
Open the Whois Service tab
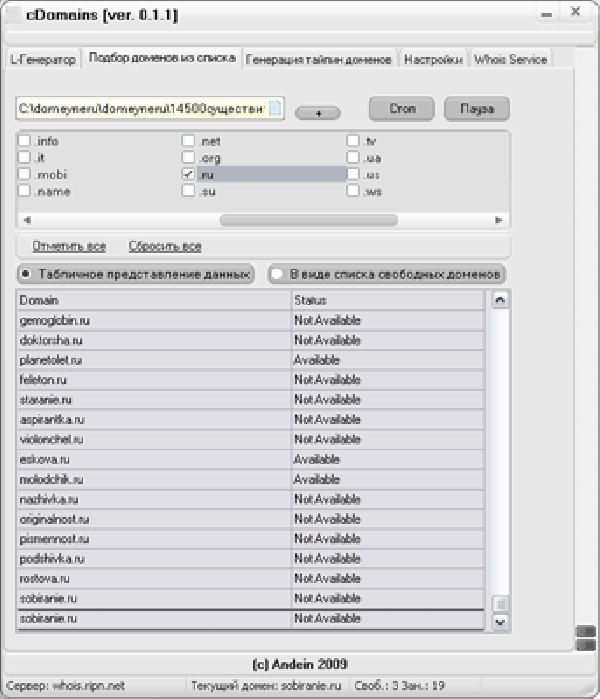(510, 59)
